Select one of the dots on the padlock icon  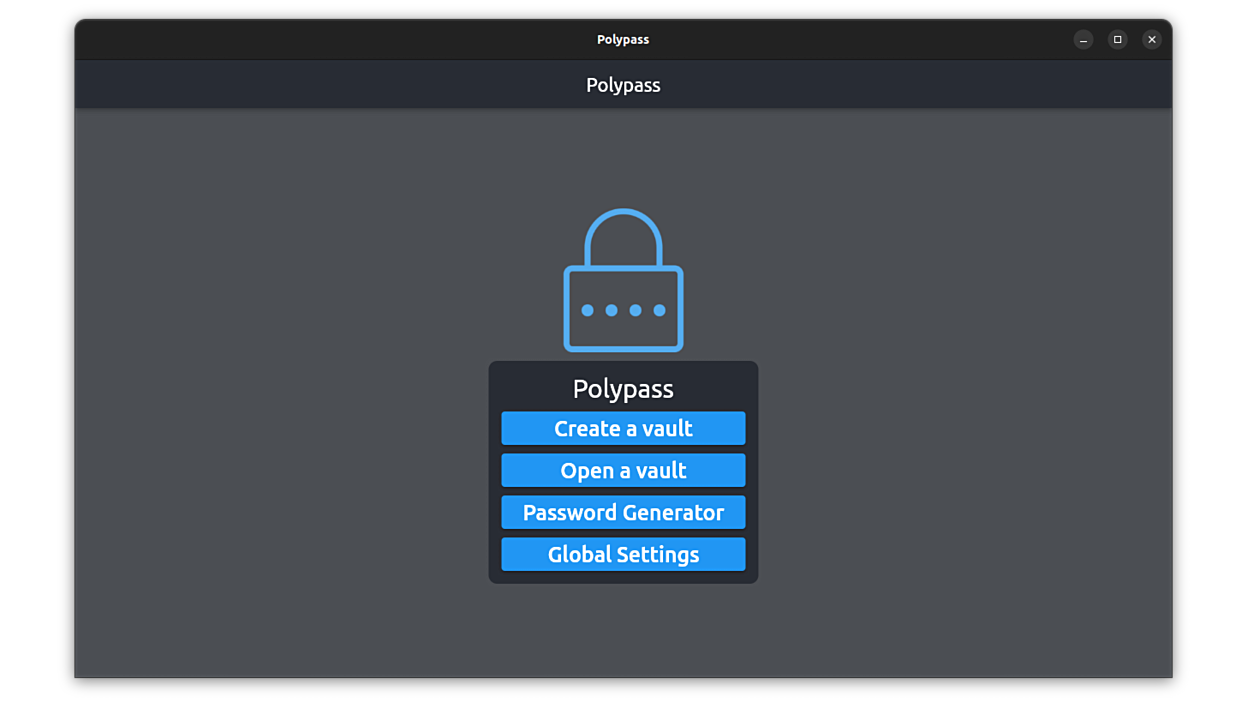(x=611, y=310)
